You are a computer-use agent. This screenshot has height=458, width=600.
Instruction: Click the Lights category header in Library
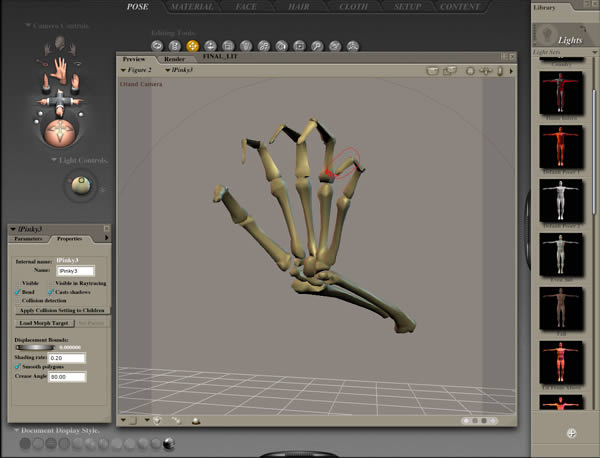566,36
